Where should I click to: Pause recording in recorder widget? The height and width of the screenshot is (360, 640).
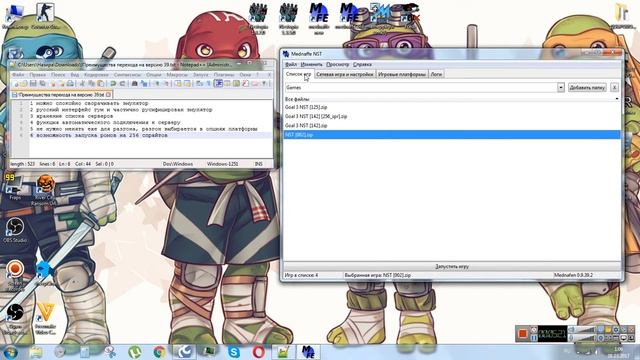click(x=533, y=338)
